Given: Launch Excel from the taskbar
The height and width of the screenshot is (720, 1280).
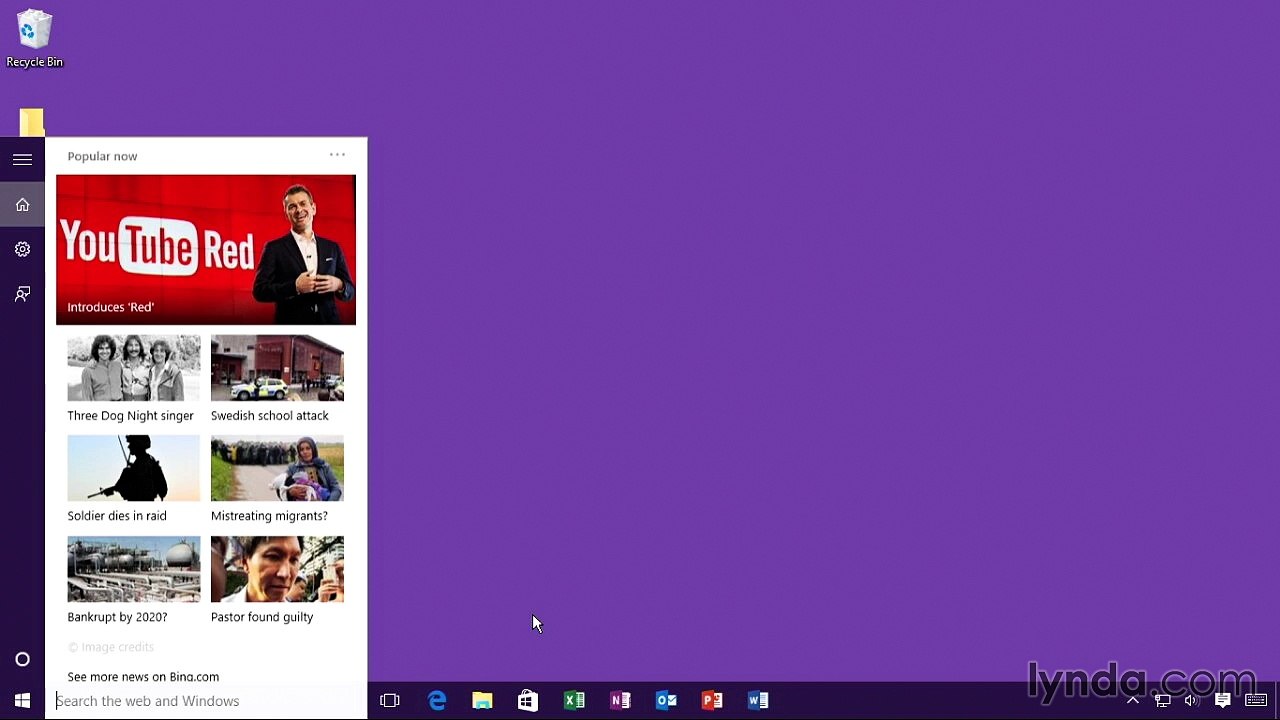Looking at the screenshot, I should coord(574,701).
